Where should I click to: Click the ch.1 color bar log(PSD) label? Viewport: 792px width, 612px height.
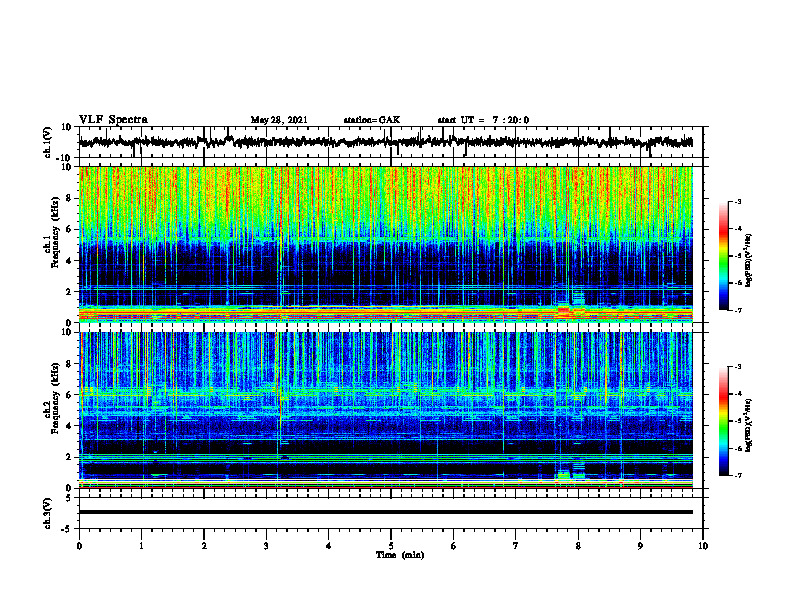point(750,261)
